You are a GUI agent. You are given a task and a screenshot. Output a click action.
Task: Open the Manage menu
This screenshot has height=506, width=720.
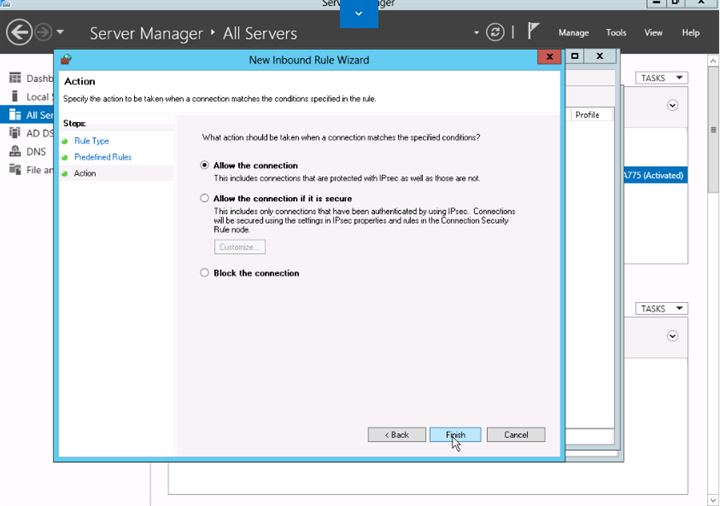574,33
